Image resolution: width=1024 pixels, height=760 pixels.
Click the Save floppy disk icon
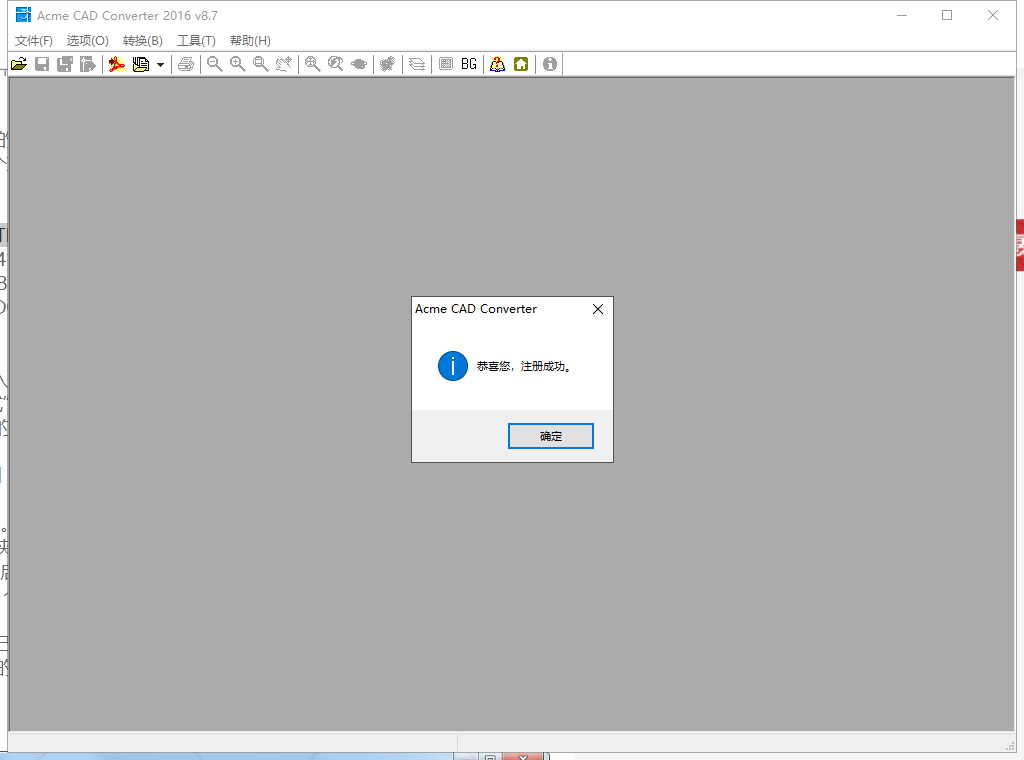(x=42, y=64)
